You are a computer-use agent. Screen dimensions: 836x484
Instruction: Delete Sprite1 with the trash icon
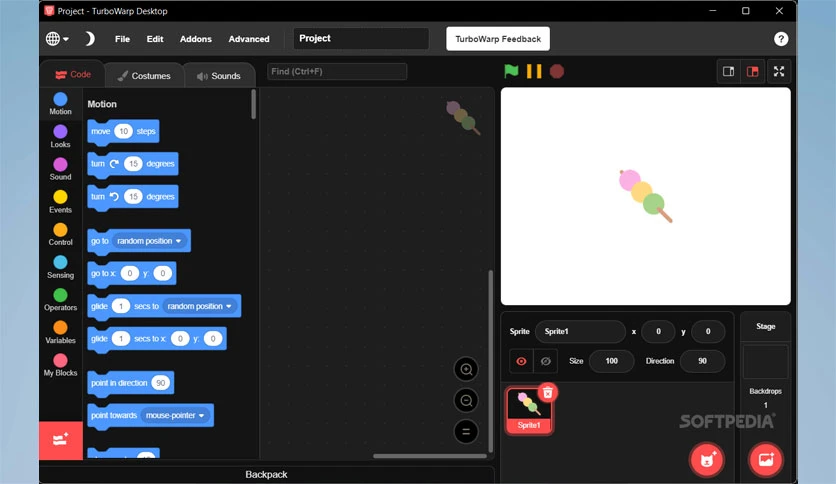pos(548,393)
